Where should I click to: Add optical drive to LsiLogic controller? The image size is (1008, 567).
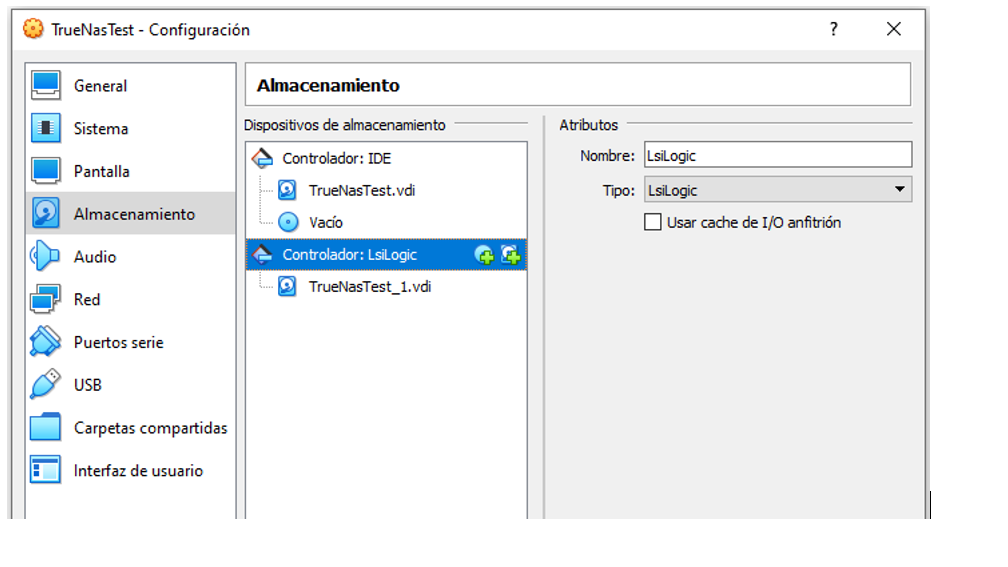point(484,255)
